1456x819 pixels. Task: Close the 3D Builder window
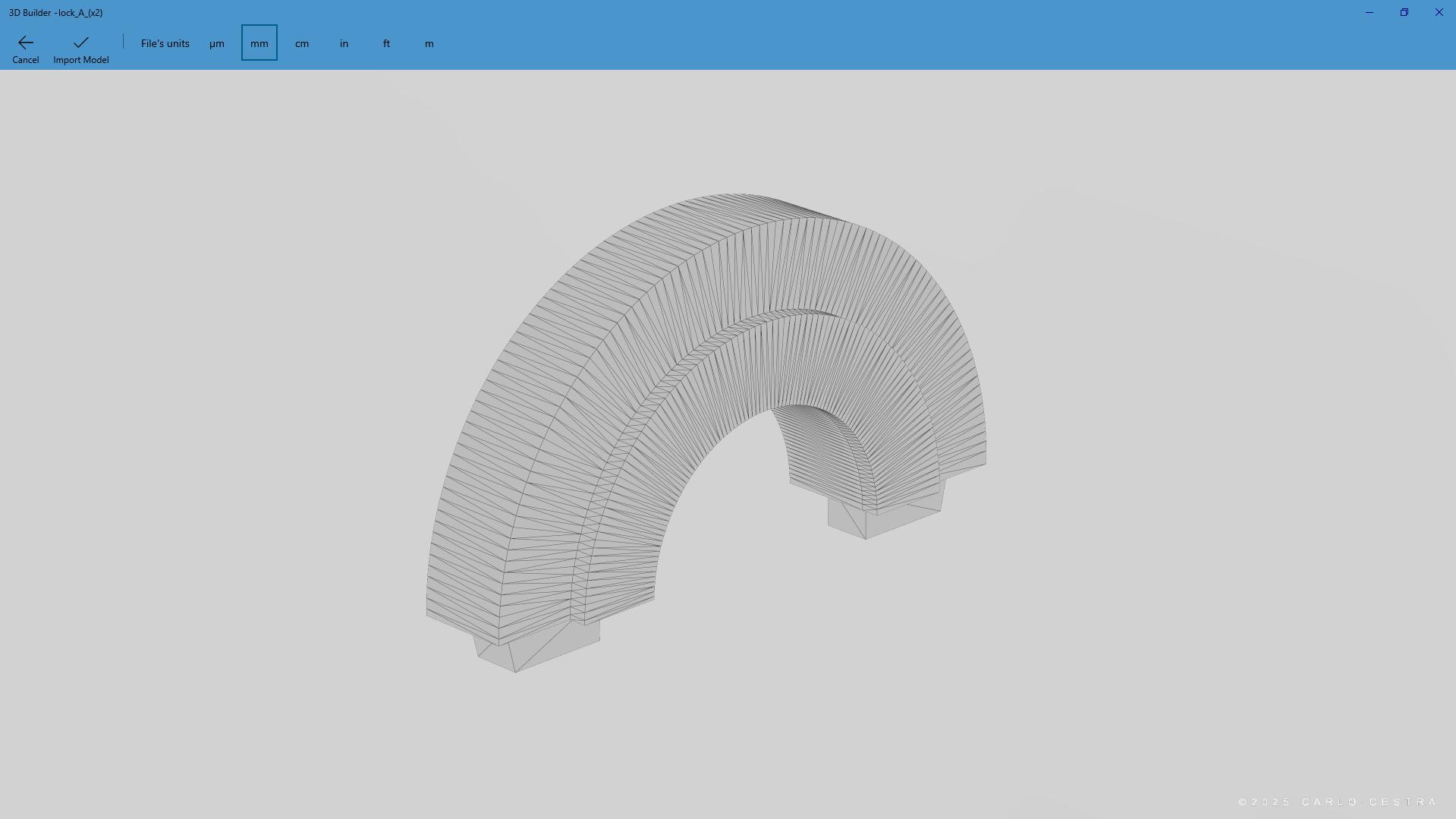pyautogui.click(x=1439, y=13)
